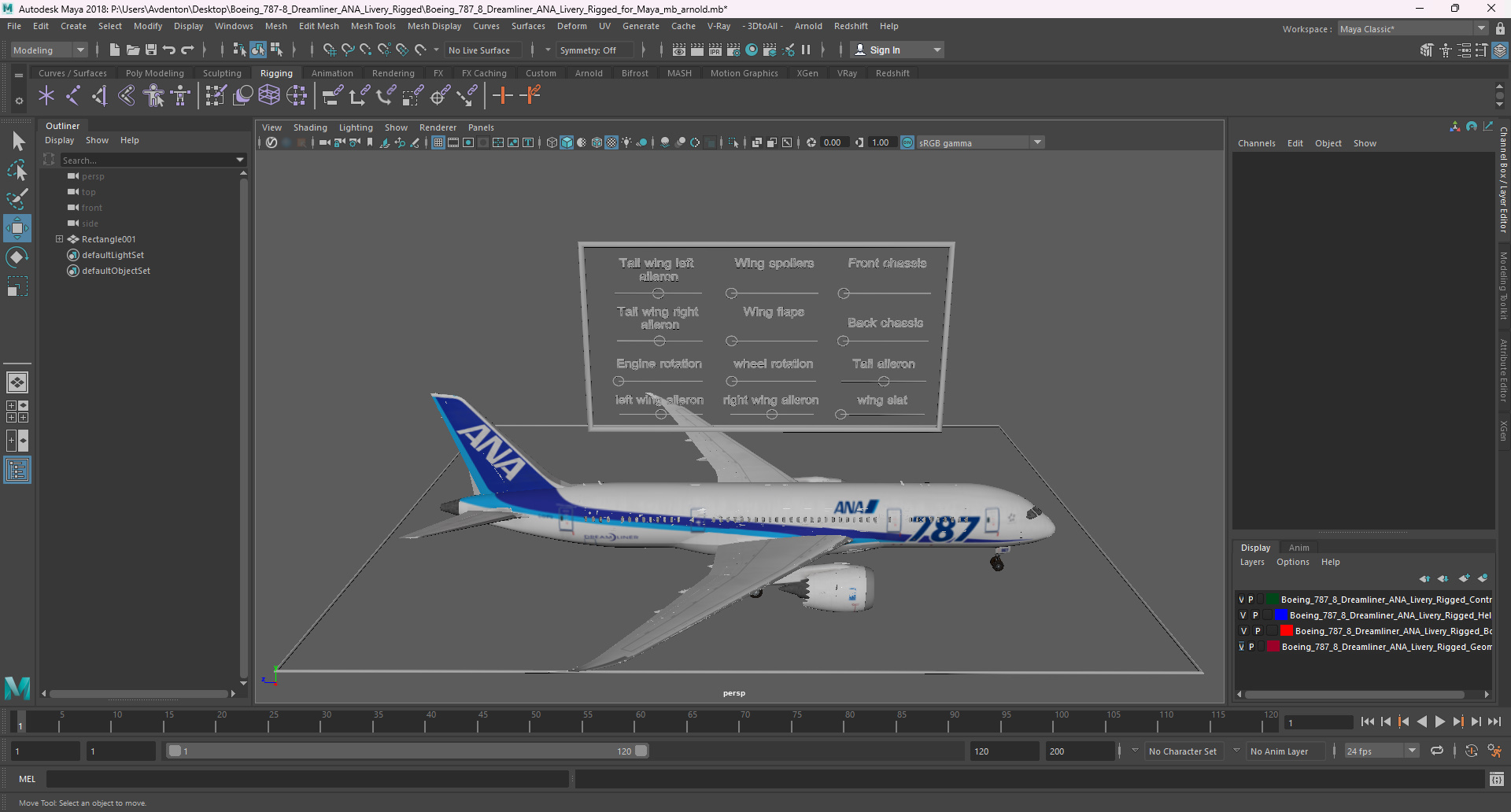Open the sRGB gamma view transform dropdown

point(980,142)
